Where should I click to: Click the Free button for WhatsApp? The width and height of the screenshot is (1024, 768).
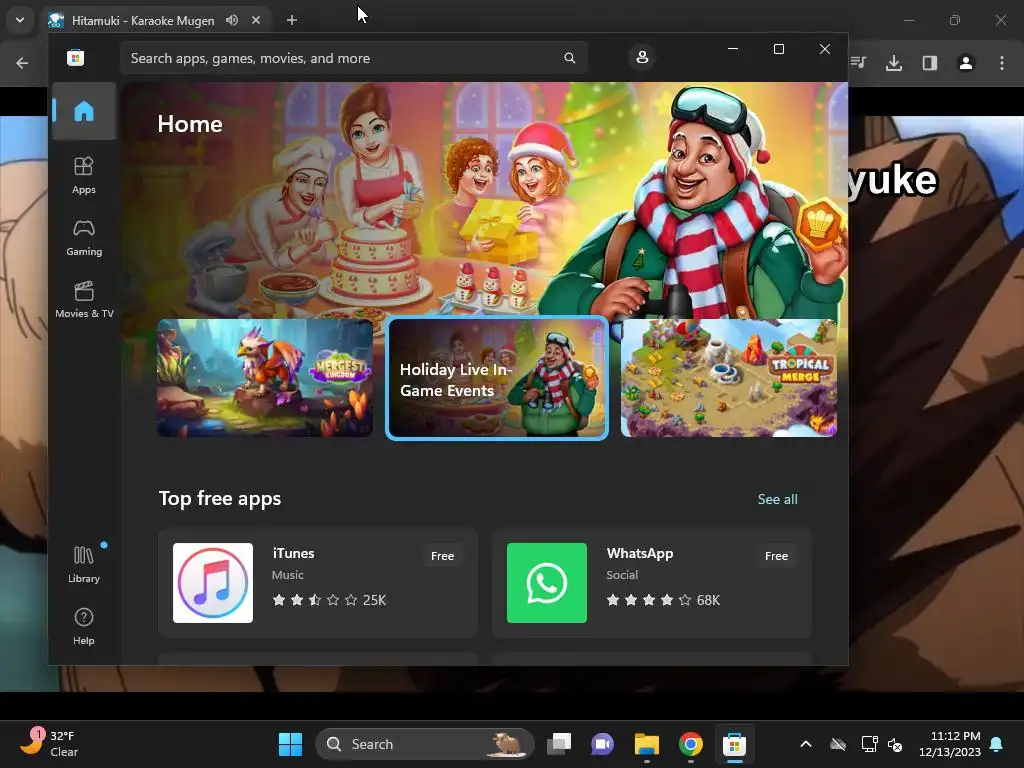point(776,556)
